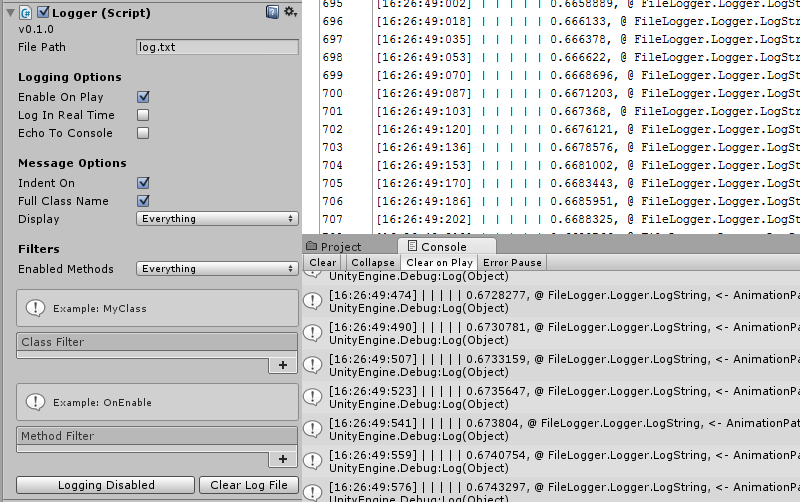The height and width of the screenshot is (502, 800).
Task: Click the Filters heading
Action: point(39,249)
